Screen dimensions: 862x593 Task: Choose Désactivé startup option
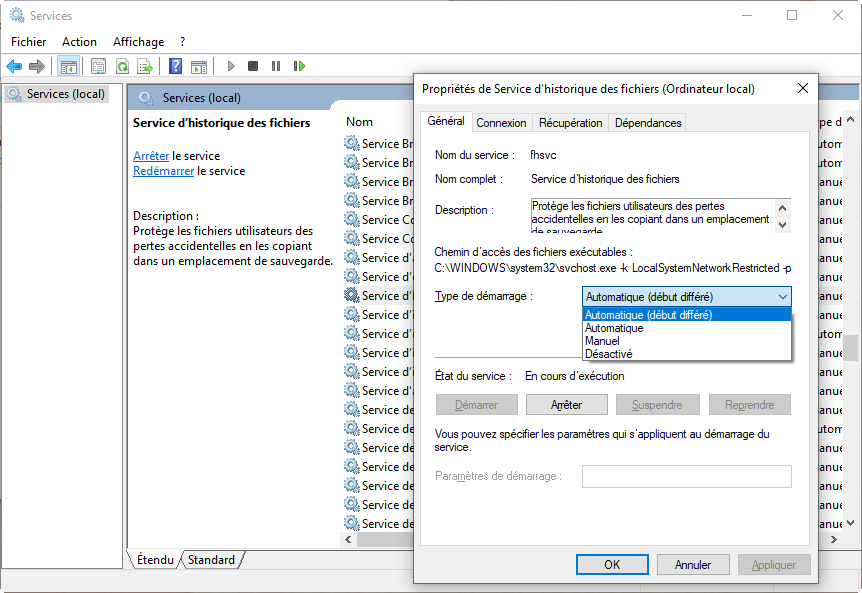coord(687,354)
